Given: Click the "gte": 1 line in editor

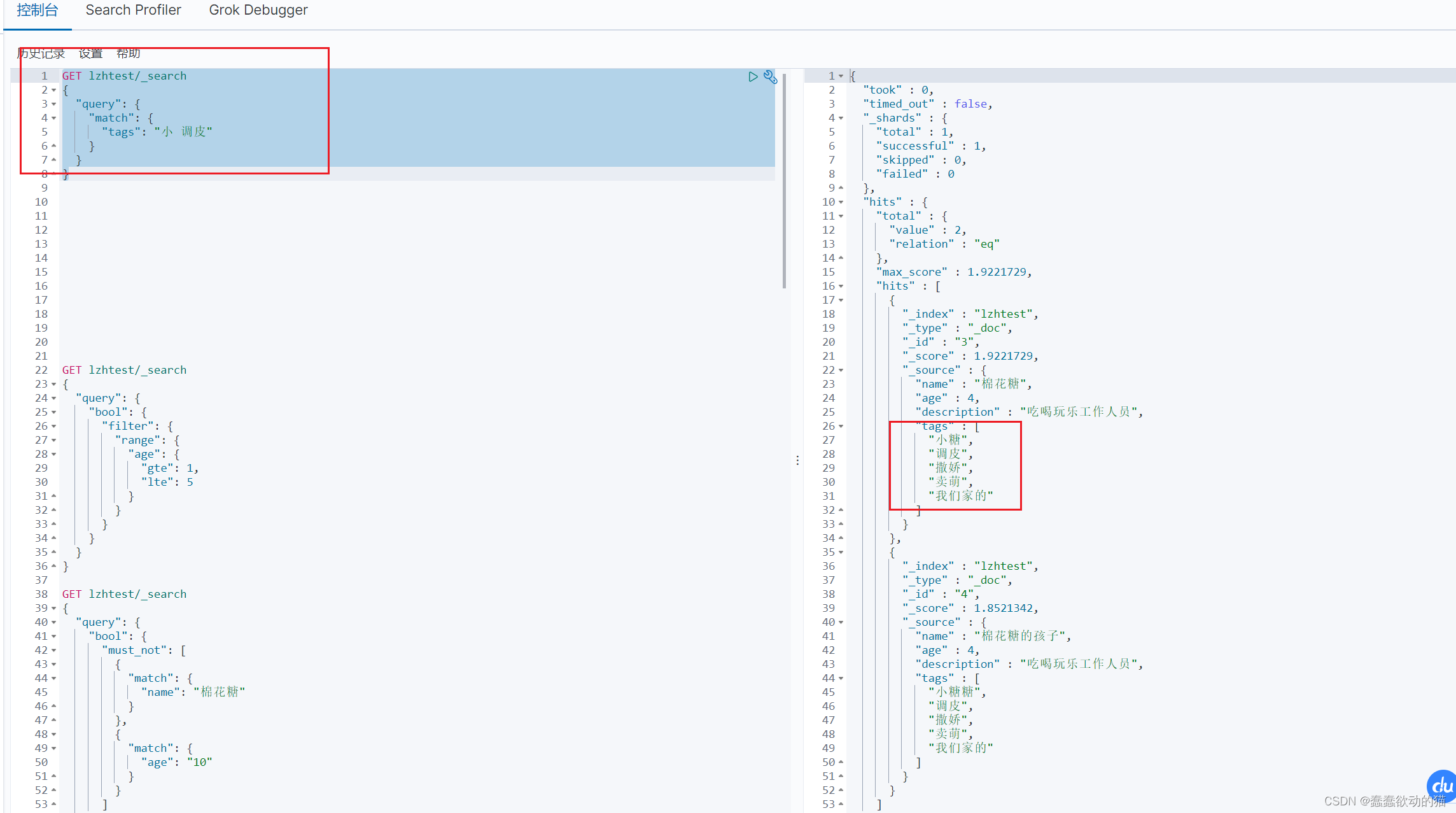Looking at the screenshot, I should point(170,468).
